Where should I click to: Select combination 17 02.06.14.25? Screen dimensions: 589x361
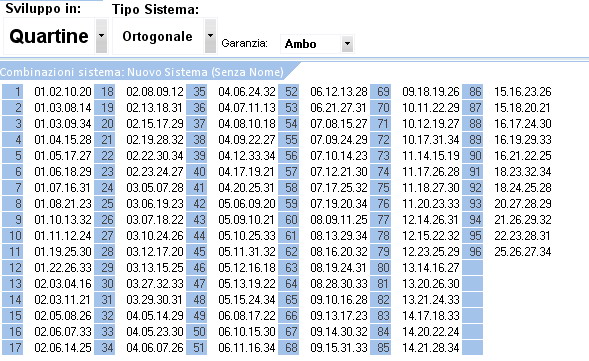pos(63,348)
